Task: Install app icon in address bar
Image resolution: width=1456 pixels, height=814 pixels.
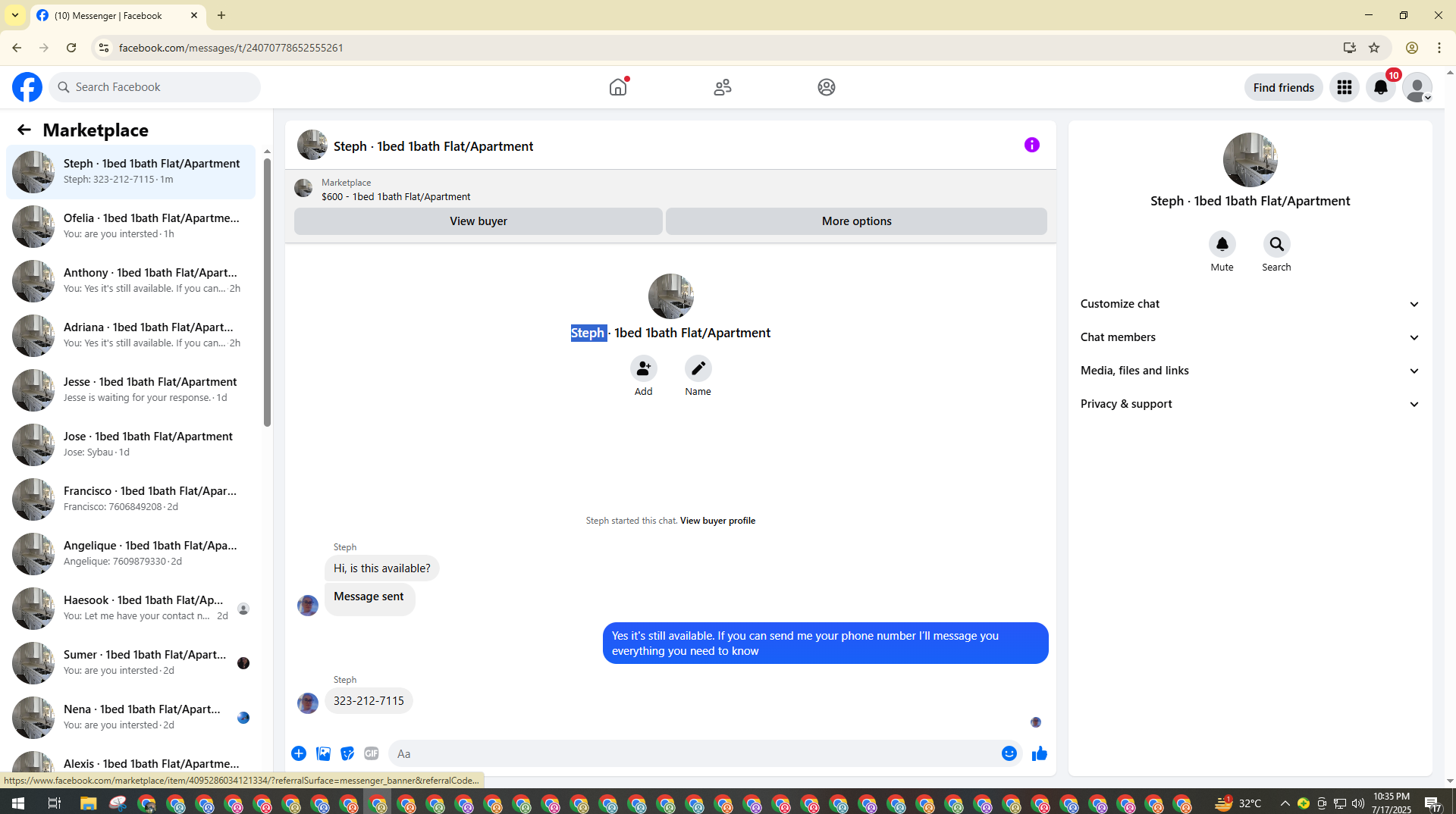Action: 1349,48
